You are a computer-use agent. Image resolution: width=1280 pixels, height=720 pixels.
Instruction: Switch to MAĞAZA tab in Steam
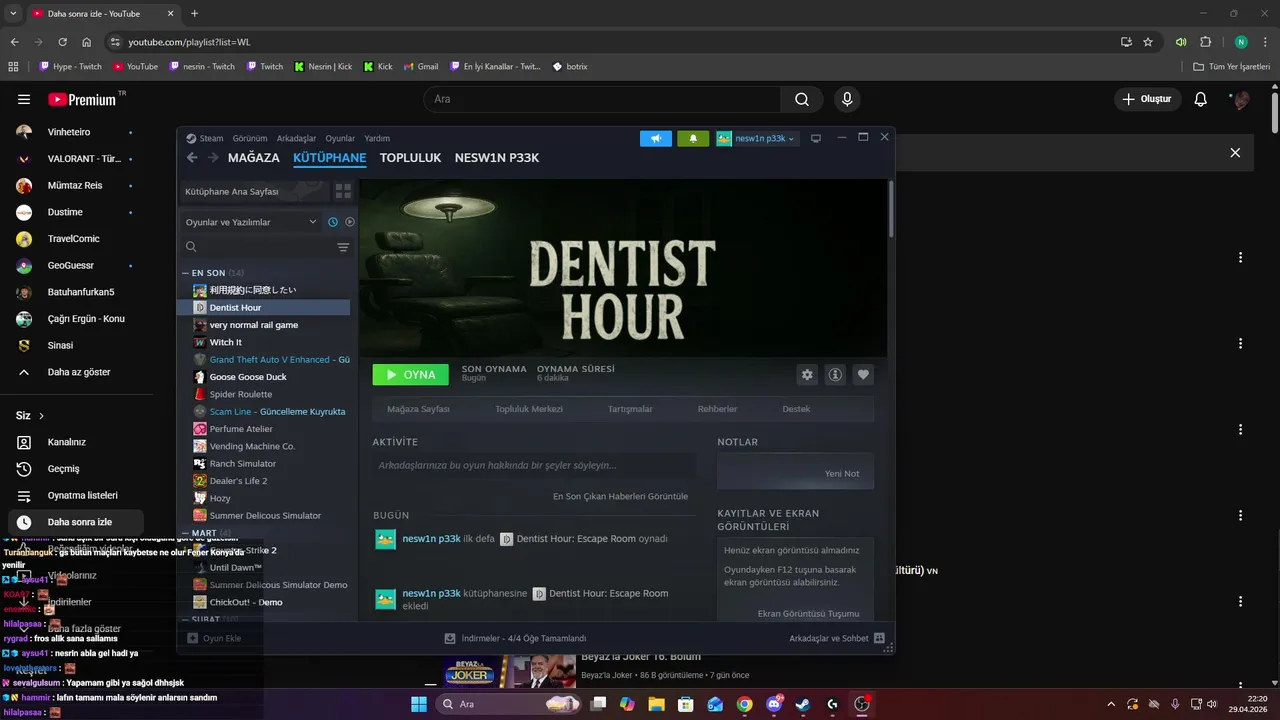(254, 158)
